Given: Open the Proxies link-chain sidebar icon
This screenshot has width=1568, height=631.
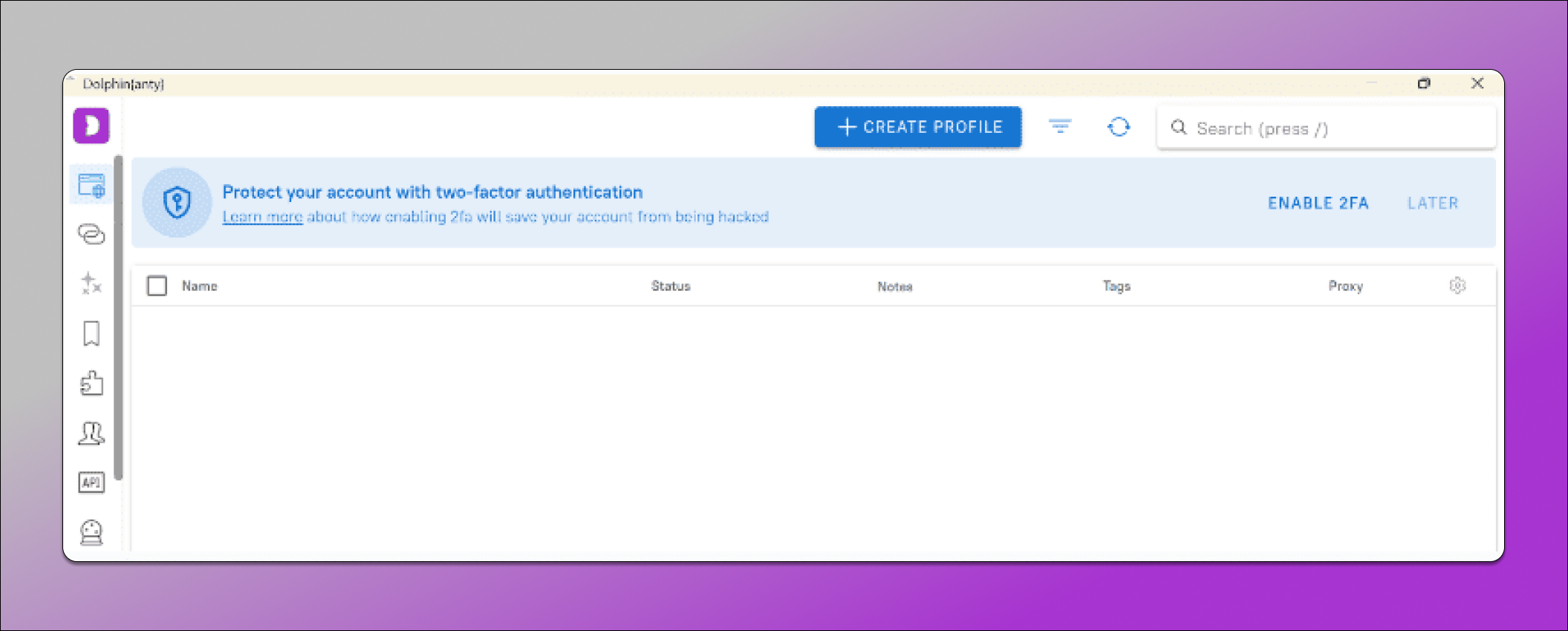Looking at the screenshot, I should 91,235.
